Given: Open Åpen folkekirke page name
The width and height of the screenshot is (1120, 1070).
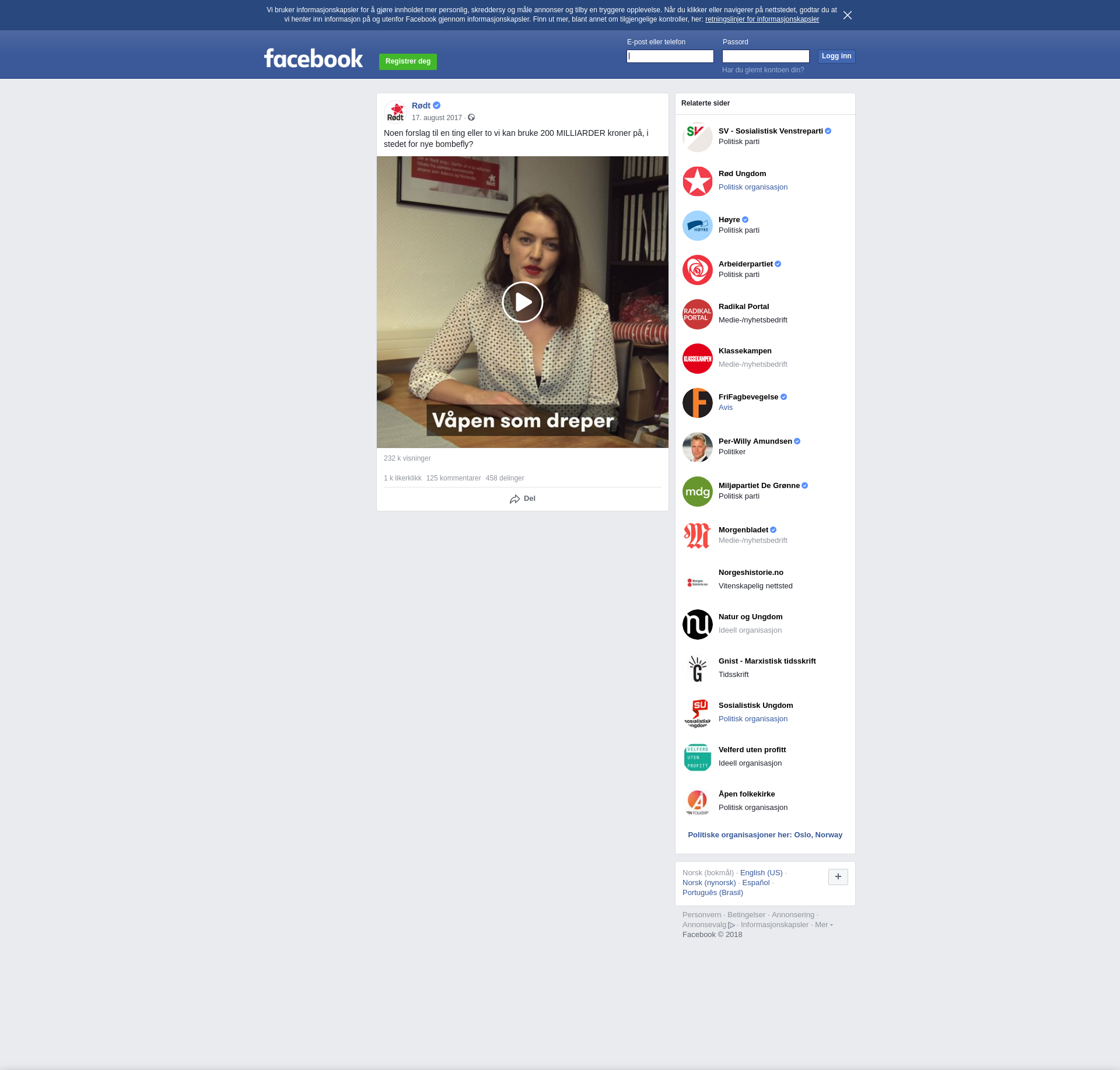Looking at the screenshot, I should [747, 794].
